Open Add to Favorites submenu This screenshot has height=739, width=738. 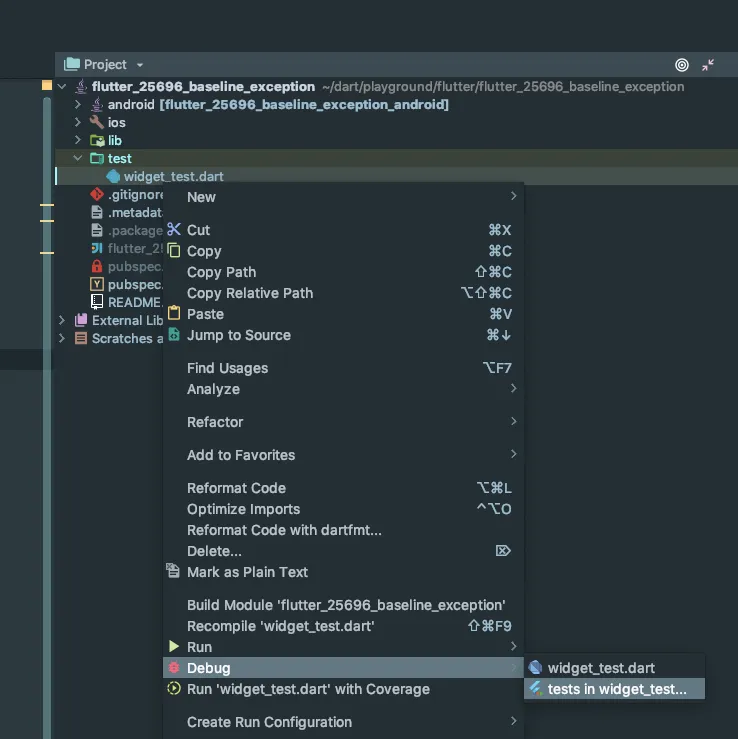tap(343, 455)
